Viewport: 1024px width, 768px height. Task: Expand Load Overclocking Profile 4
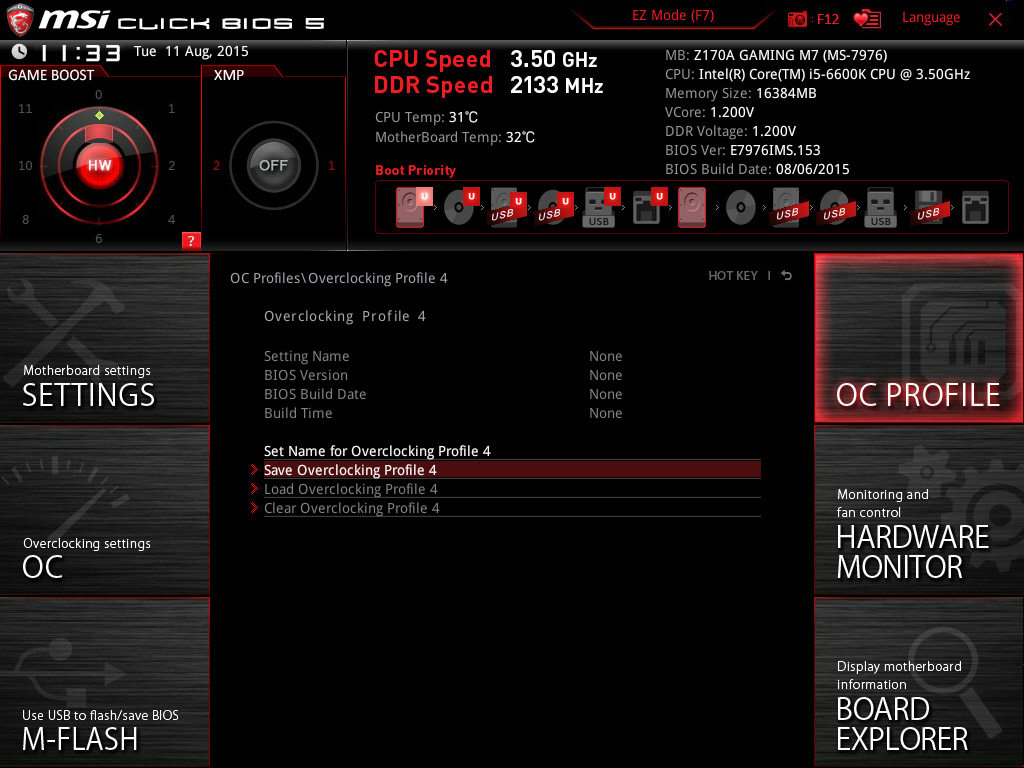click(512, 488)
